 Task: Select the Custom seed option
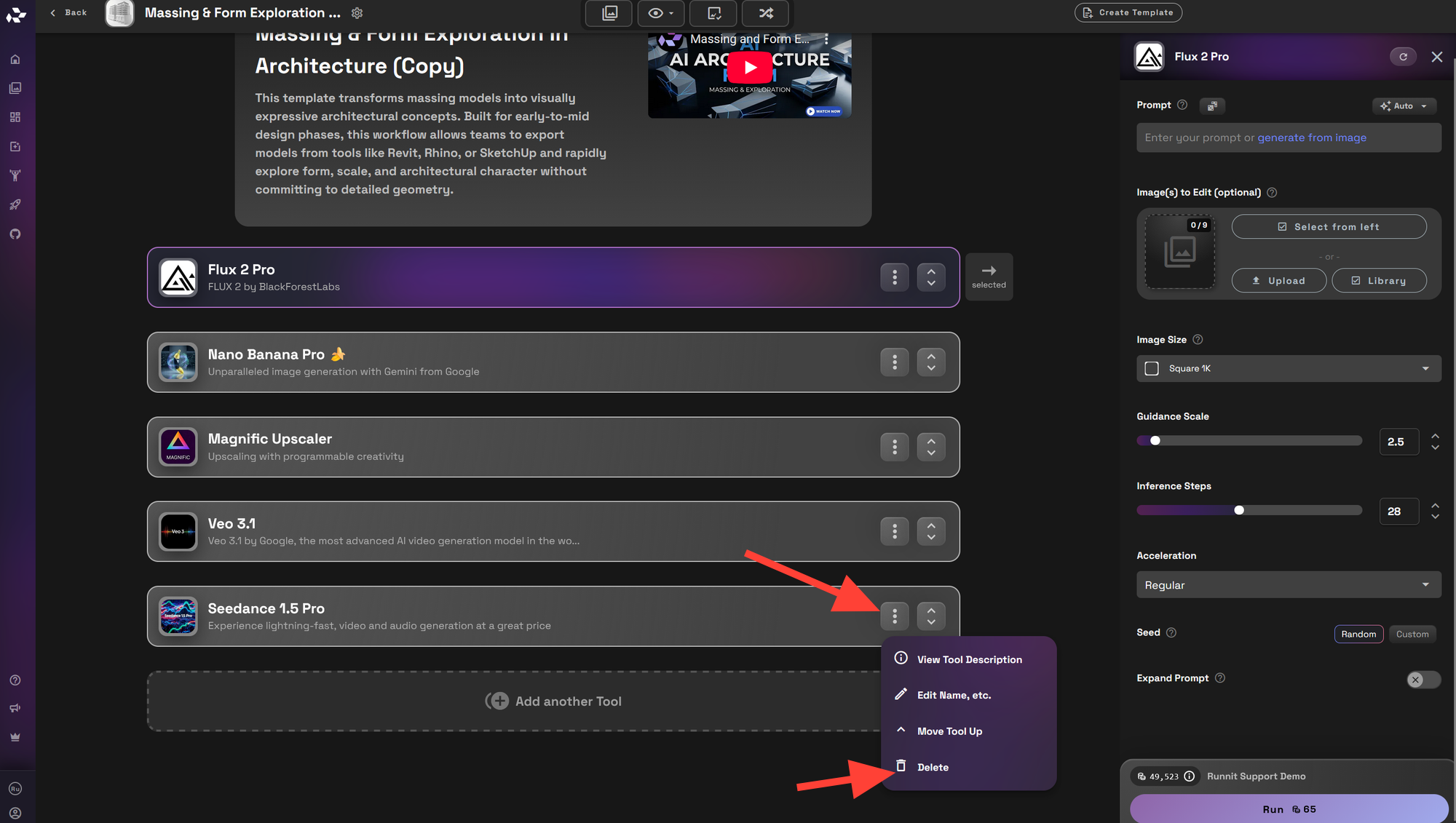point(1412,635)
